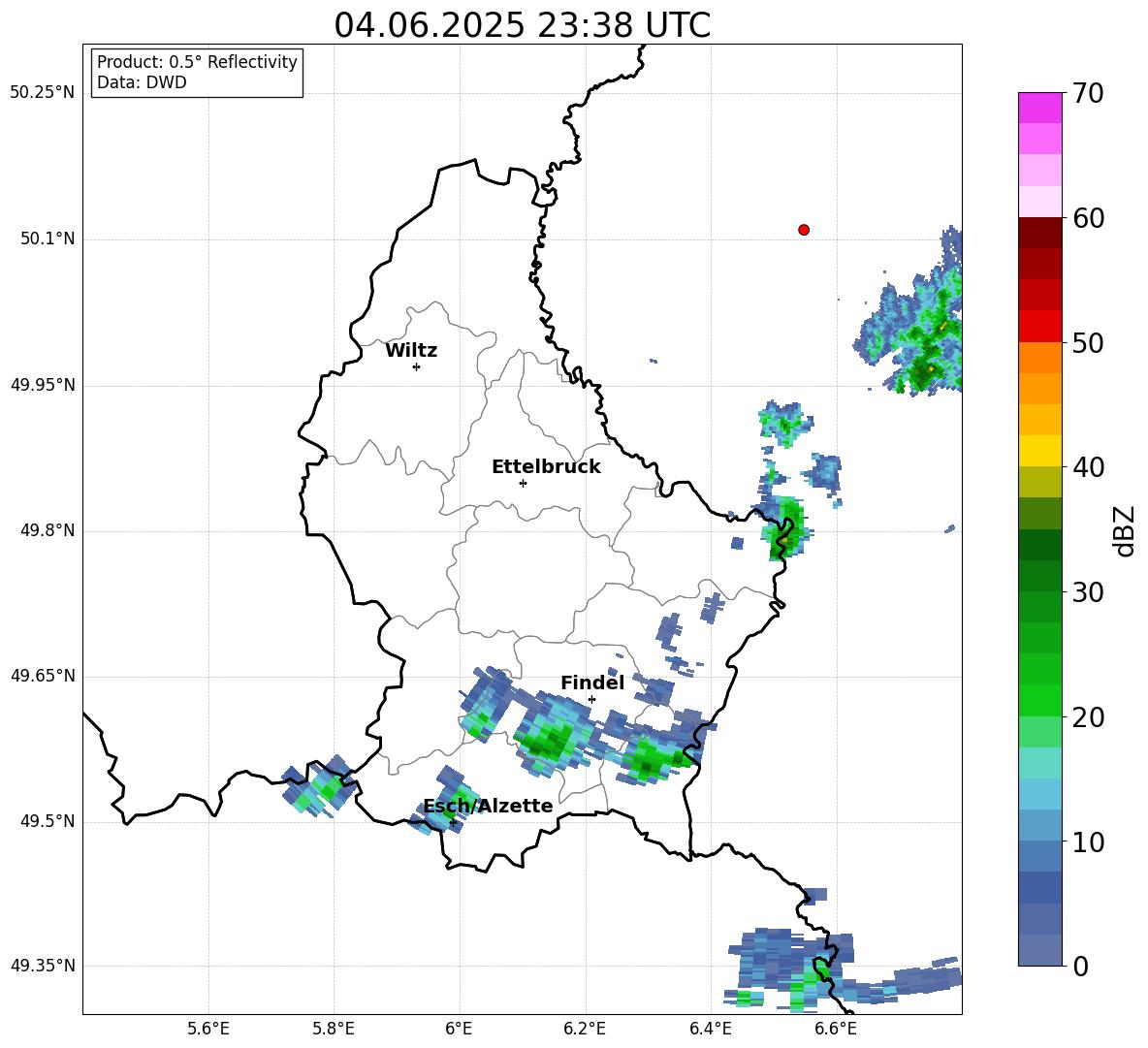Click the 10 value on colorbar

1088,842
